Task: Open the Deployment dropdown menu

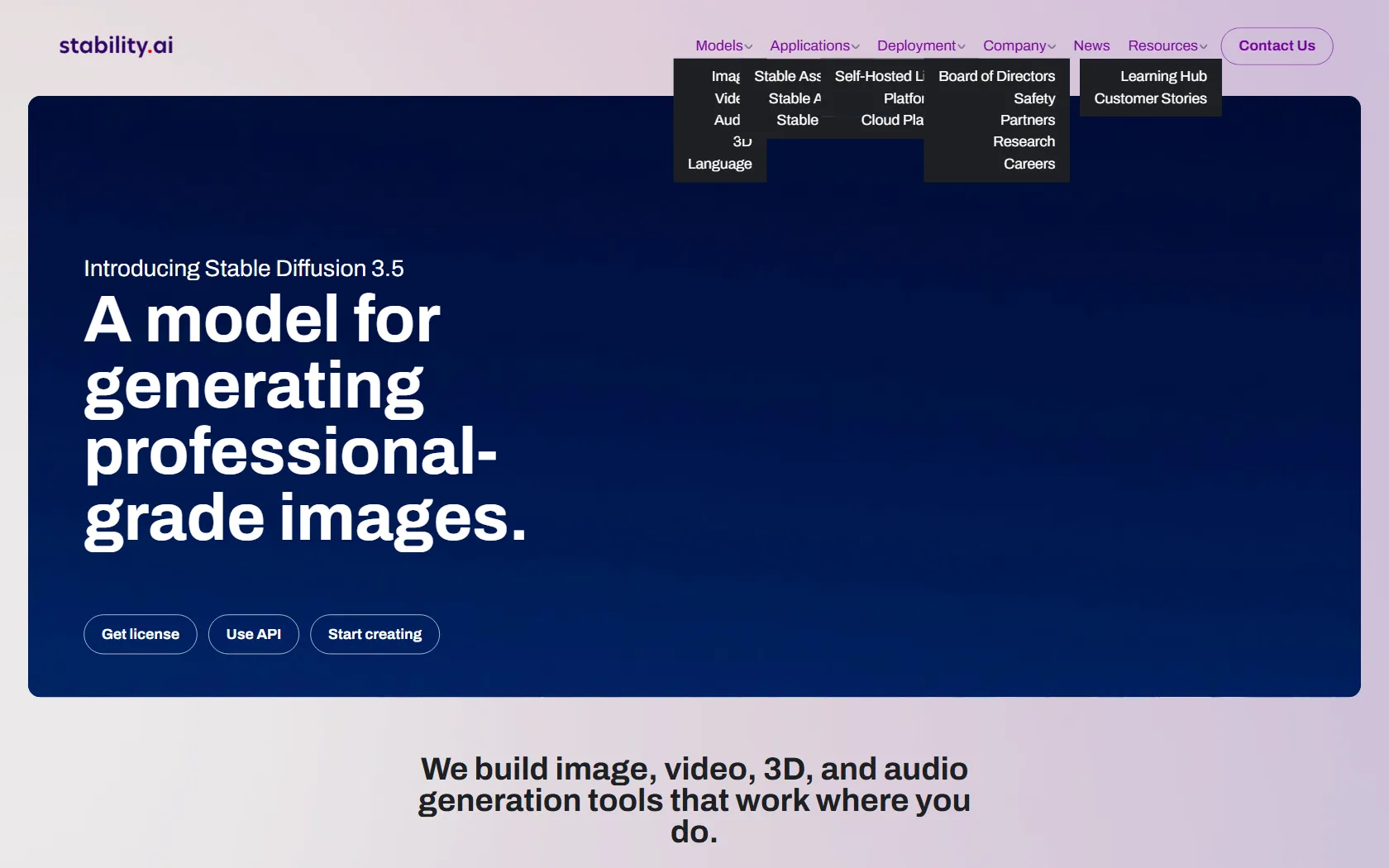Action: (920, 45)
